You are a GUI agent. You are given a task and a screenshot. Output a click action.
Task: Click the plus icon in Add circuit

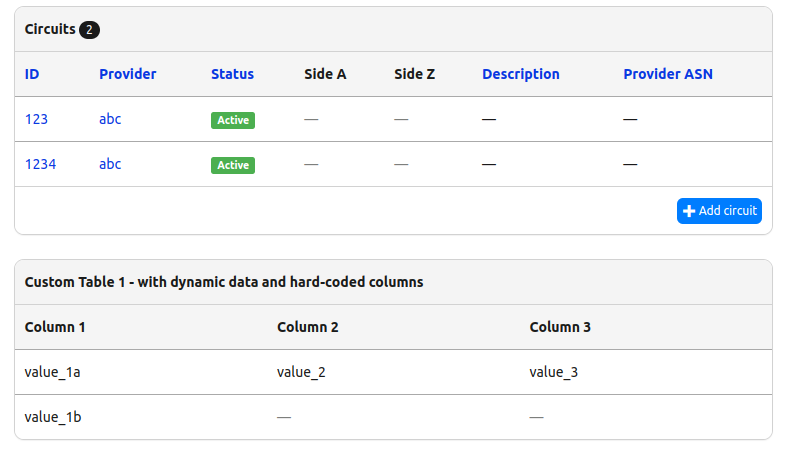coord(688,211)
